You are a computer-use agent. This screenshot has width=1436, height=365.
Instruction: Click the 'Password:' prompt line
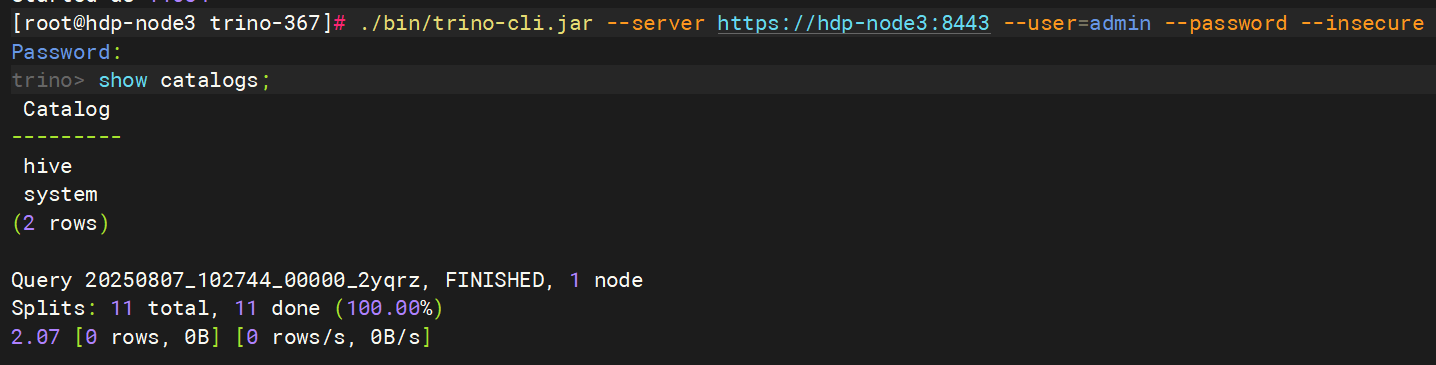(67, 52)
